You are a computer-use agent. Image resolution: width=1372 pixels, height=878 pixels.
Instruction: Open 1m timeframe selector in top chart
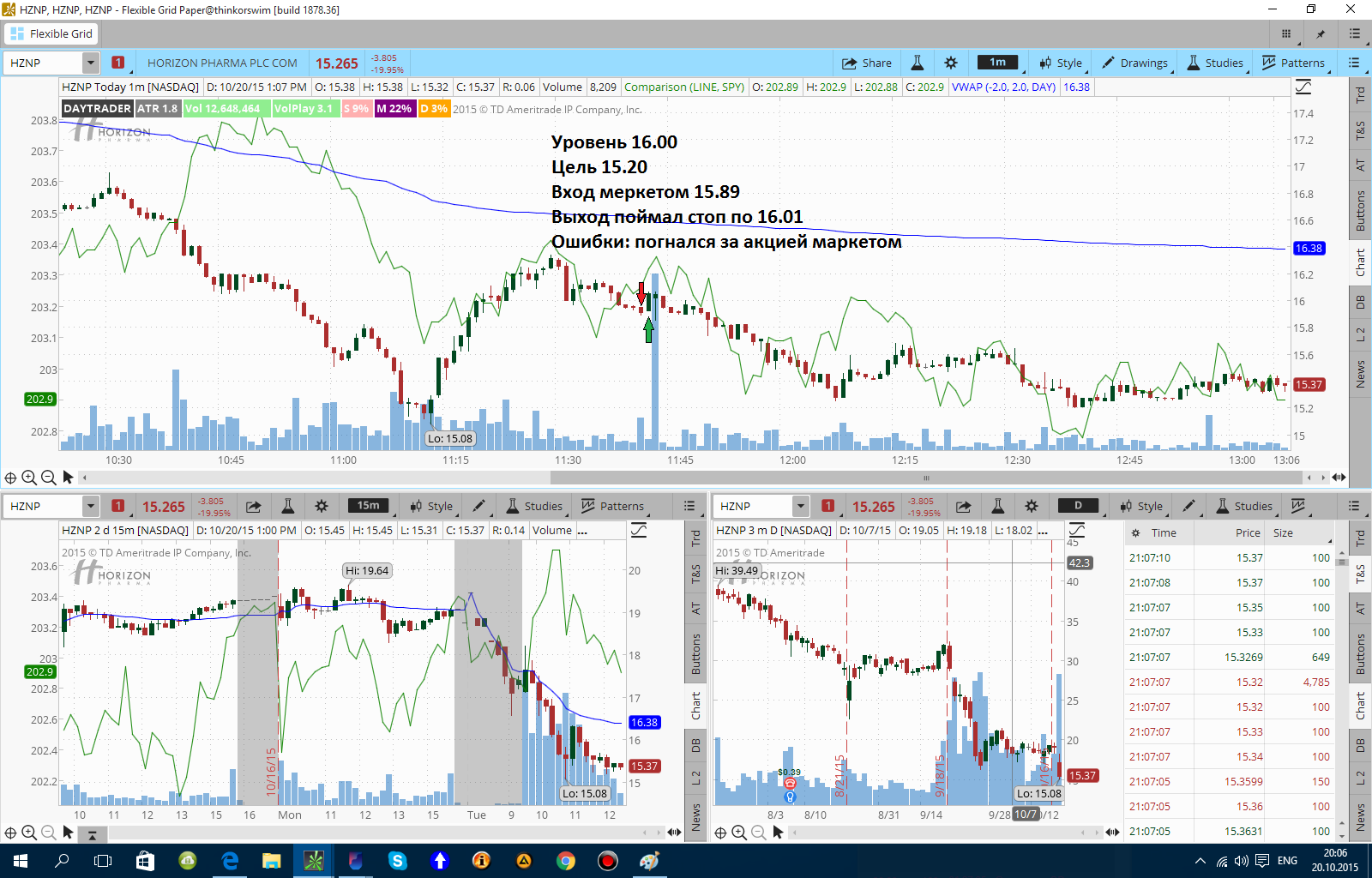[999, 63]
